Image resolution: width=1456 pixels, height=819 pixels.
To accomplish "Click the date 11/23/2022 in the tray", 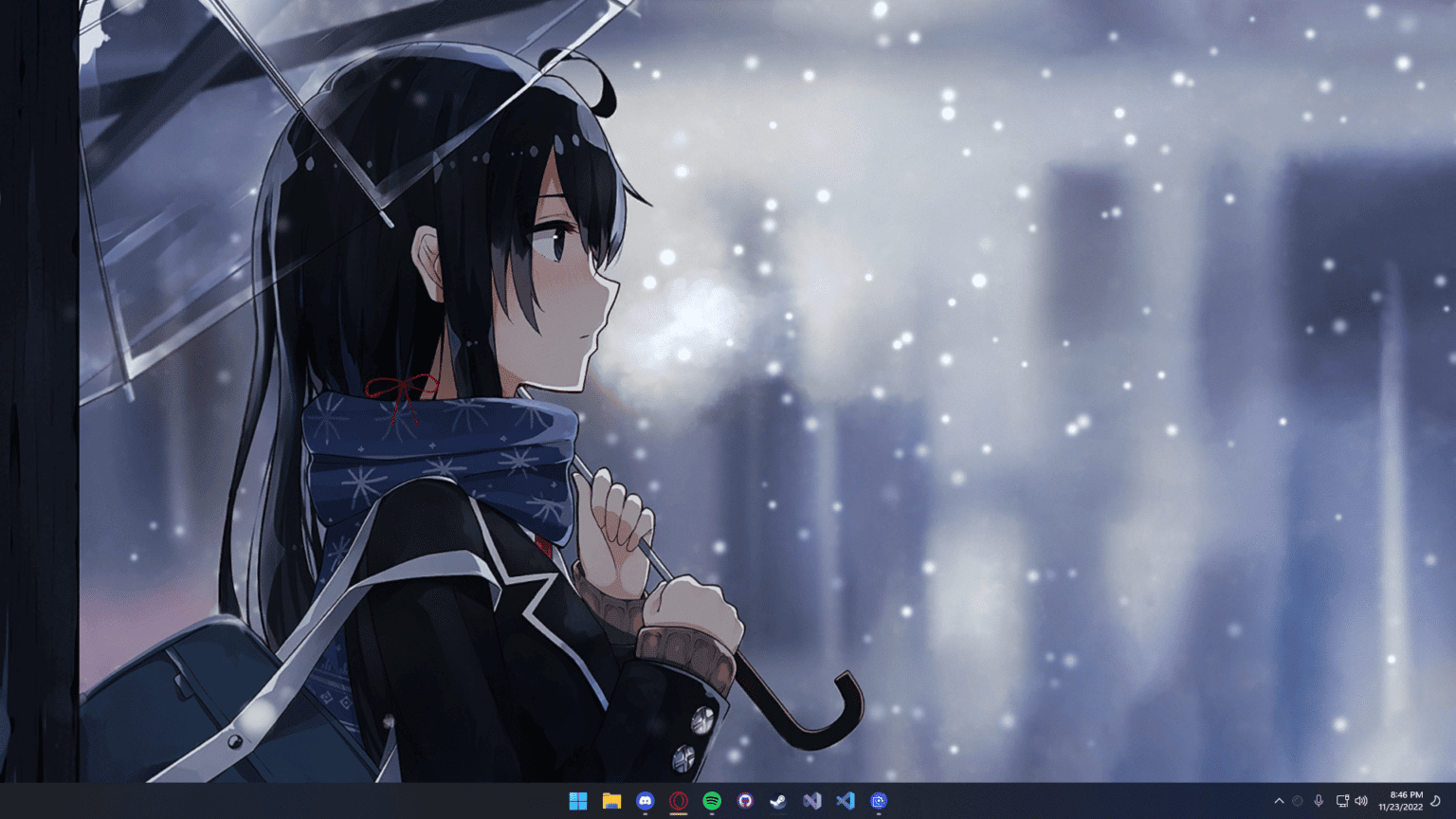I will 1401,806.
